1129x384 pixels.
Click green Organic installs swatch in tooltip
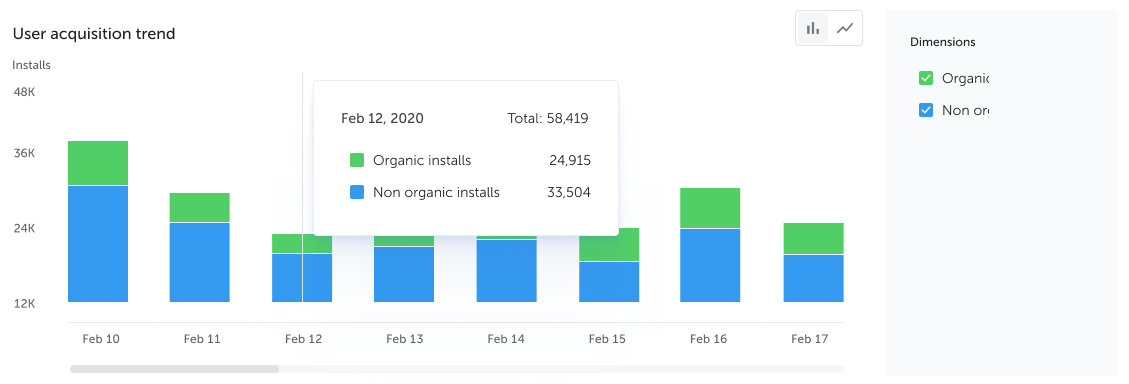[x=356, y=160]
